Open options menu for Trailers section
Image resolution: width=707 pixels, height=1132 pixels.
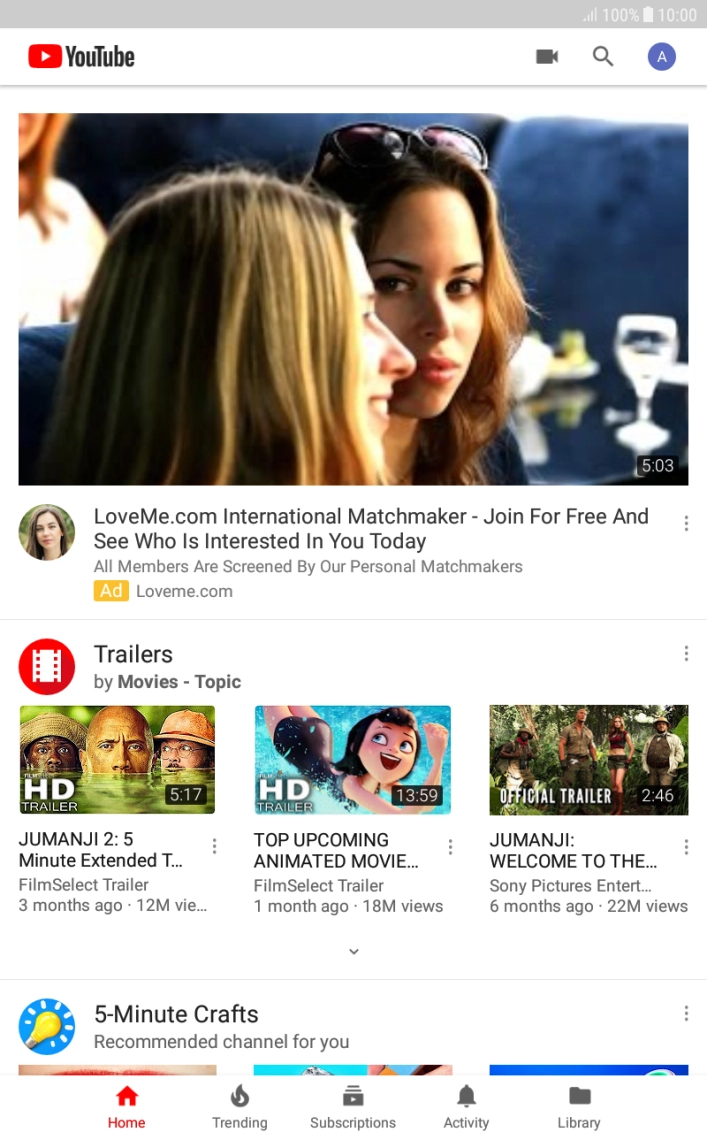(x=686, y=654)
